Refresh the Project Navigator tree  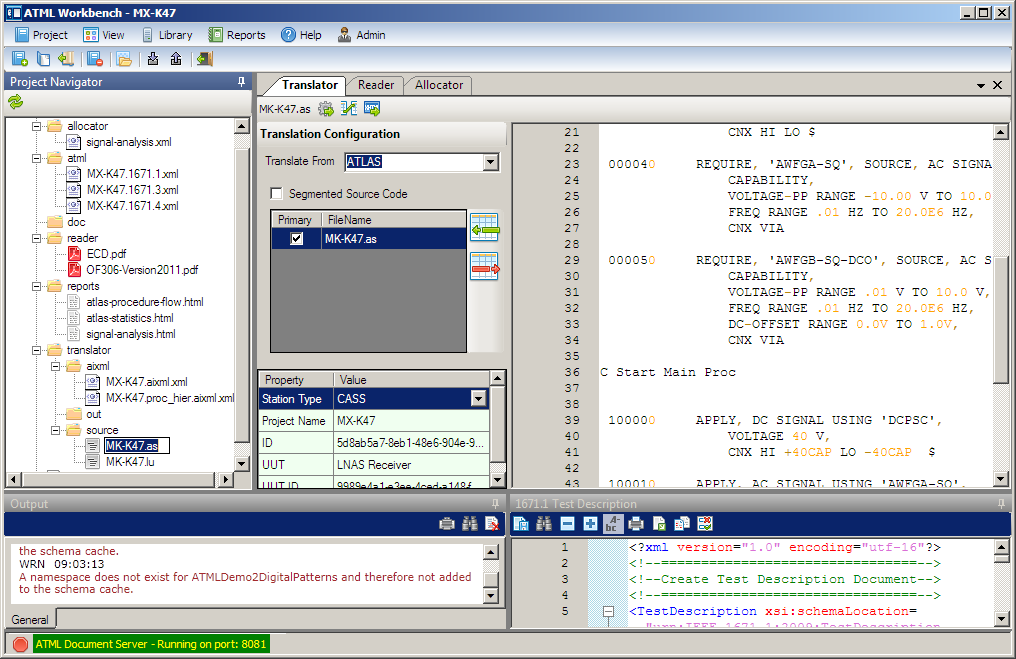[16, 102]
